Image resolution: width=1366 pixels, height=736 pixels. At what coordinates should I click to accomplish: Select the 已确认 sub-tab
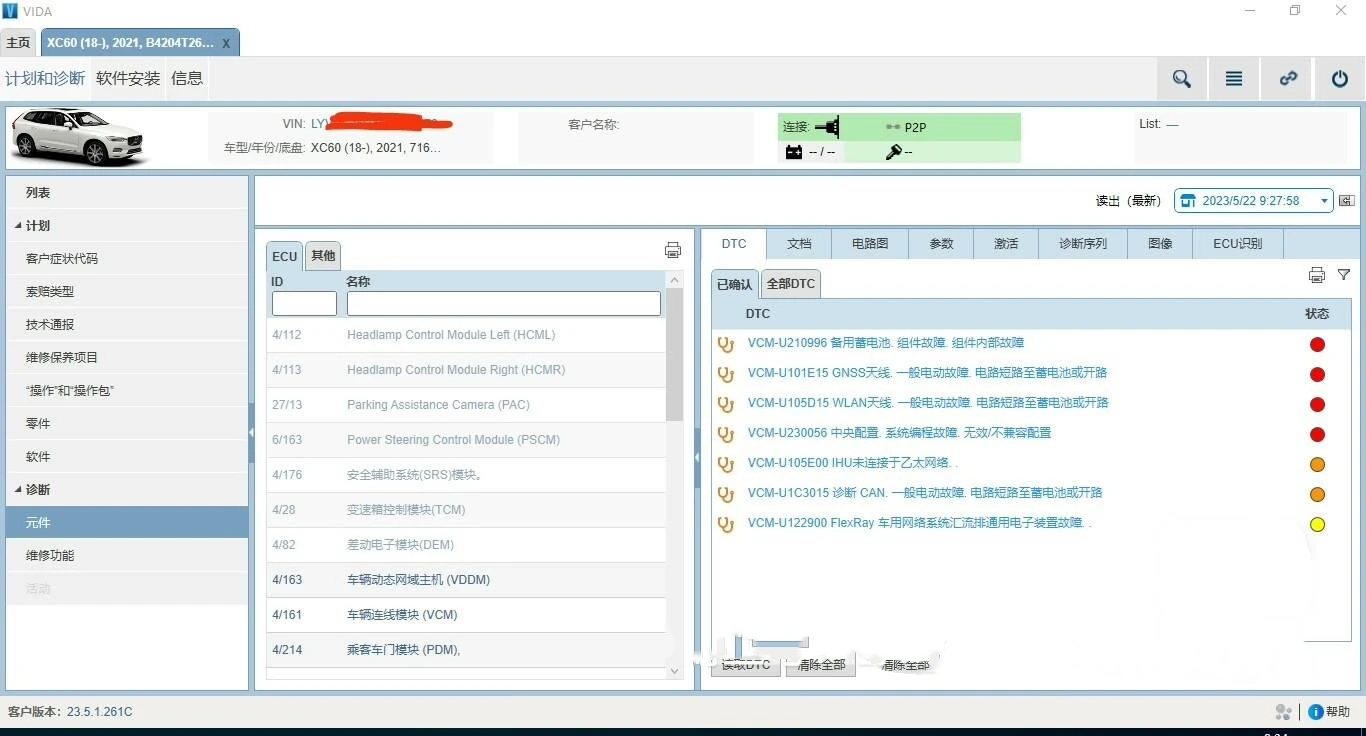[x=734, y=284]
